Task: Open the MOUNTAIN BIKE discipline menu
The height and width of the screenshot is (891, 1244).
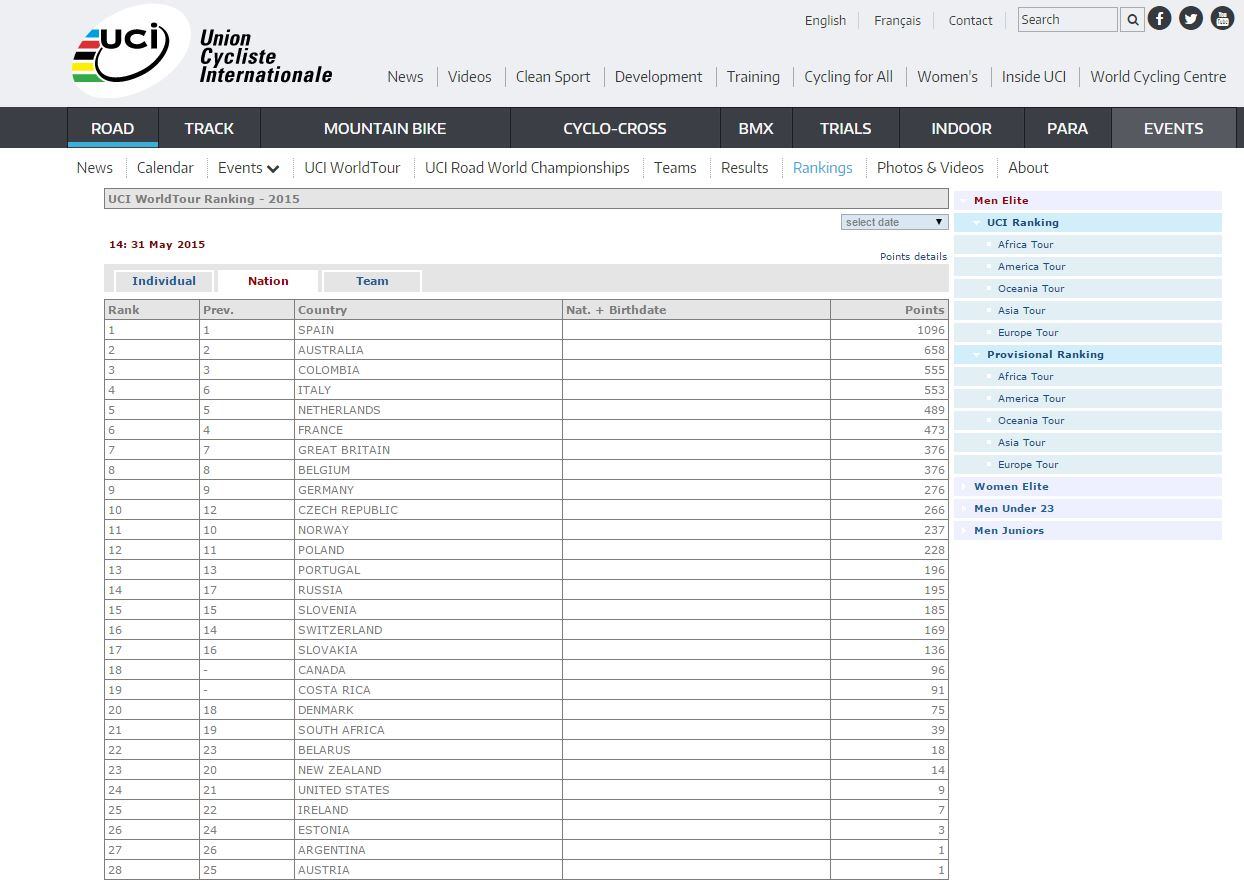Action: click(385, 129)
